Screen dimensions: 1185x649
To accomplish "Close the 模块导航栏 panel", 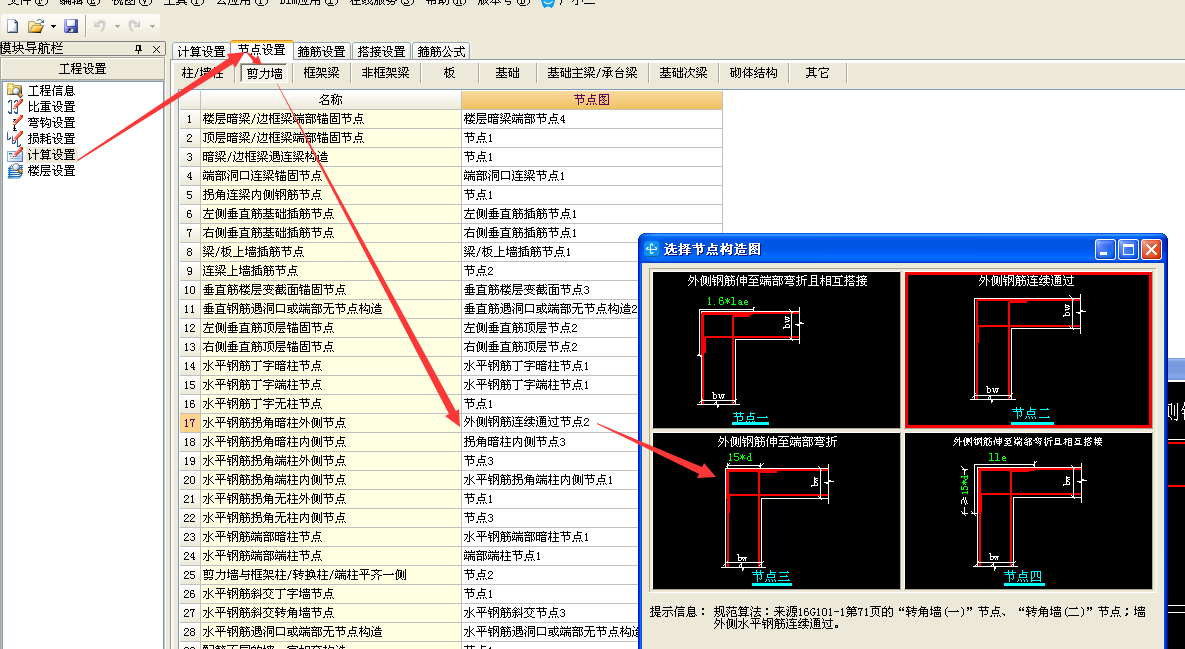I will click(156, 49).
